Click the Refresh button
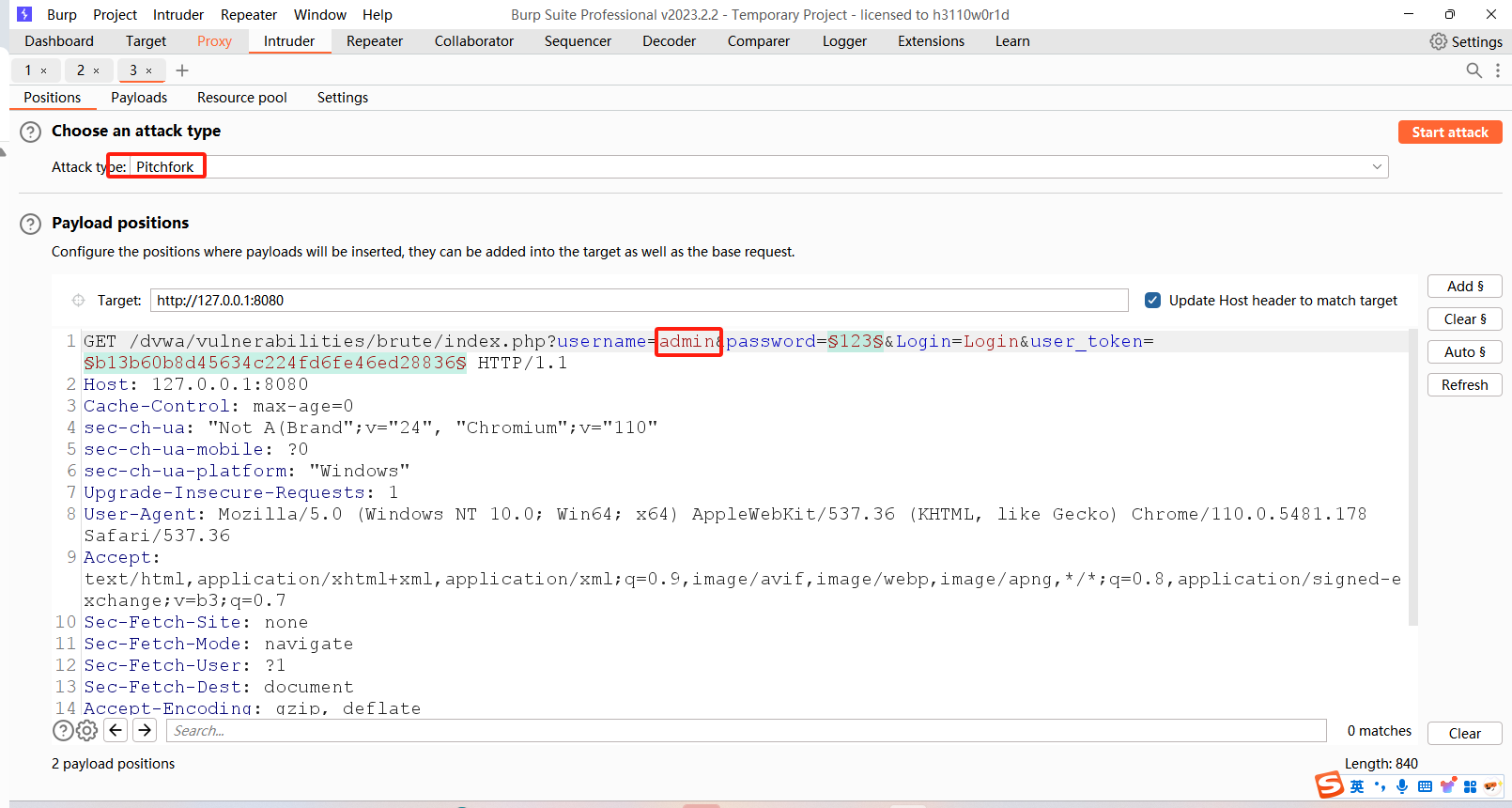 [1465, 385]
